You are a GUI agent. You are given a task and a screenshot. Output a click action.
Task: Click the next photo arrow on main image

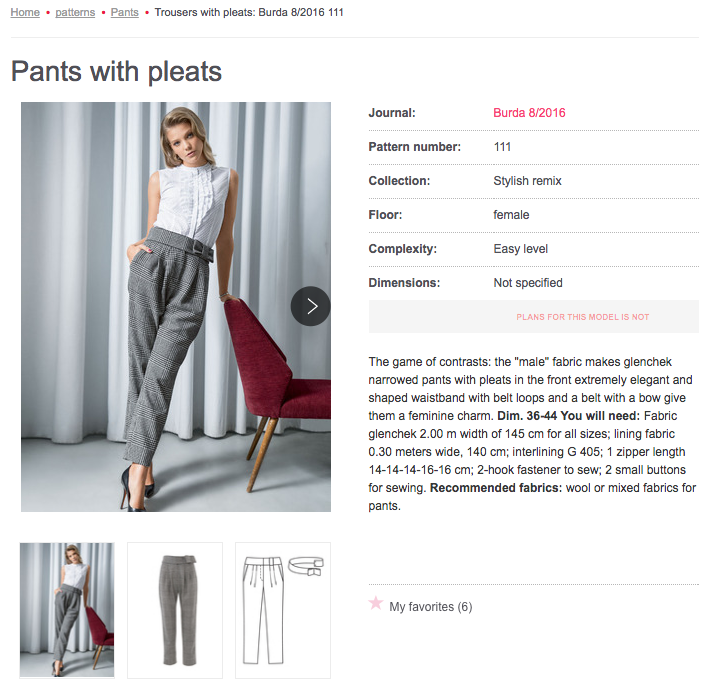[311, 306]
